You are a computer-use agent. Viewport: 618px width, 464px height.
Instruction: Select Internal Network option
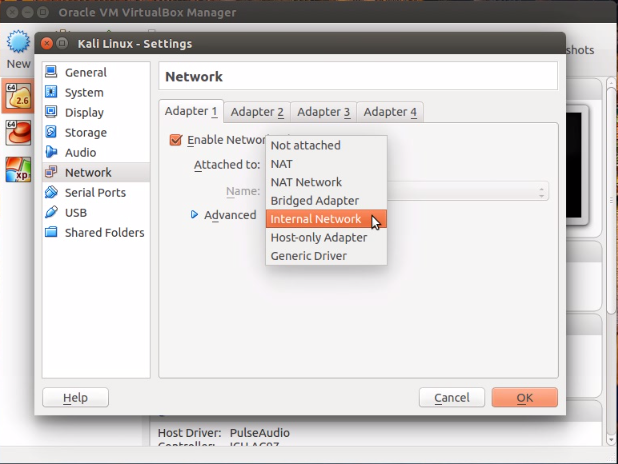[x=326, y=219]
